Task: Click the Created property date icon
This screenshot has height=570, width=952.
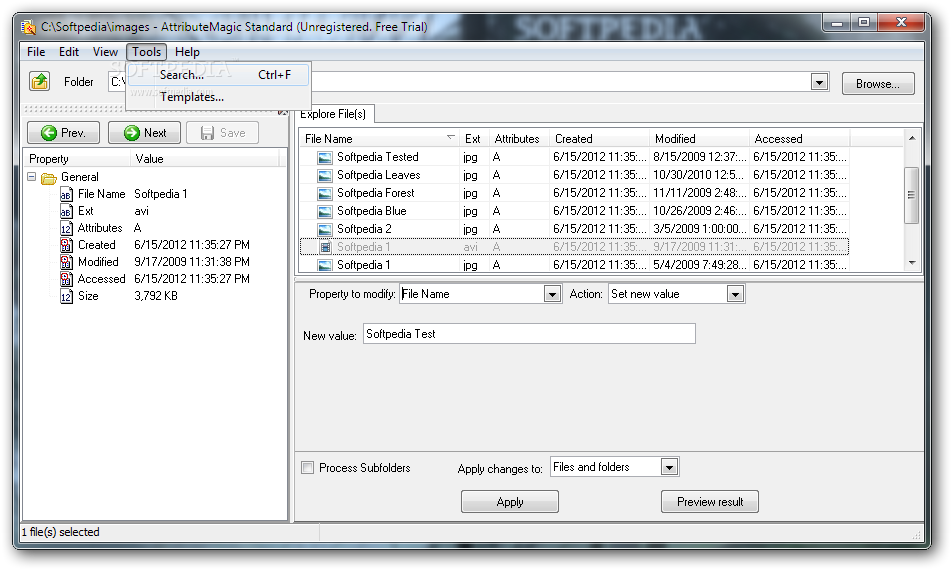Action: tap(66, 245)
